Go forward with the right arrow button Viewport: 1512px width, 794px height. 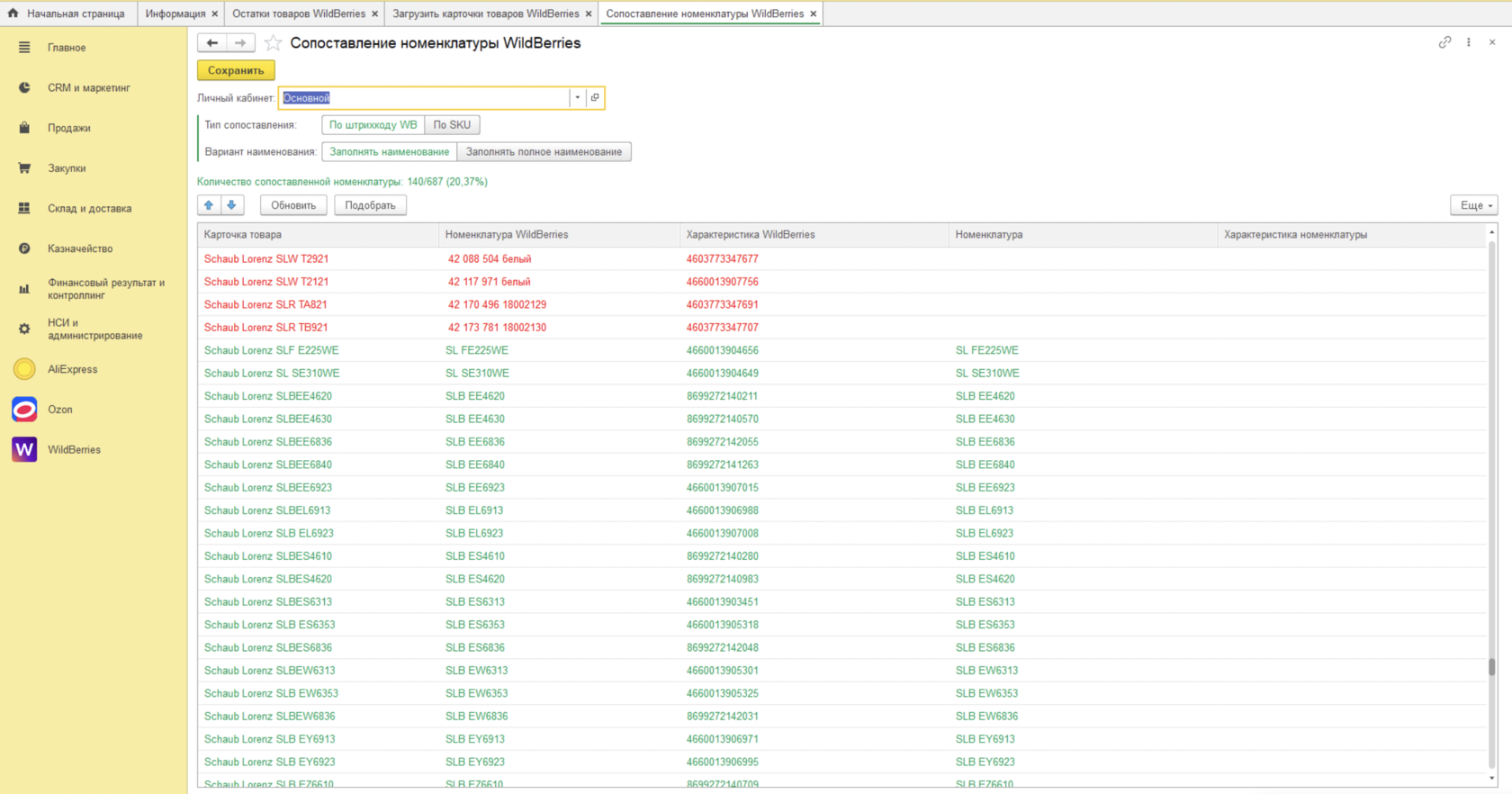click(x=240, y=42)
